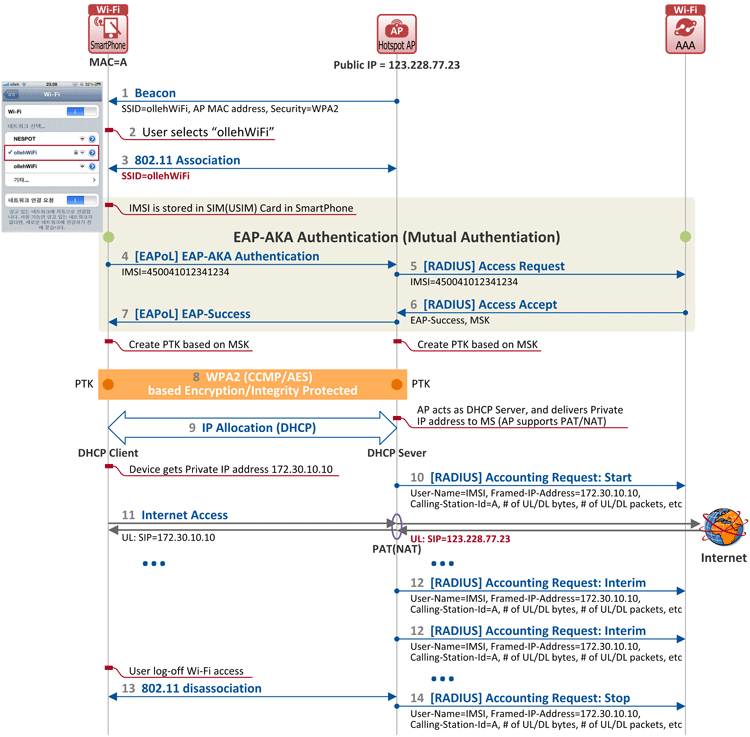Click green dot at EAP-AKA Authentication left
Image resolution: width=750 pixels, height=737 pixels.
pyautogui.click(x=109, y=237)
